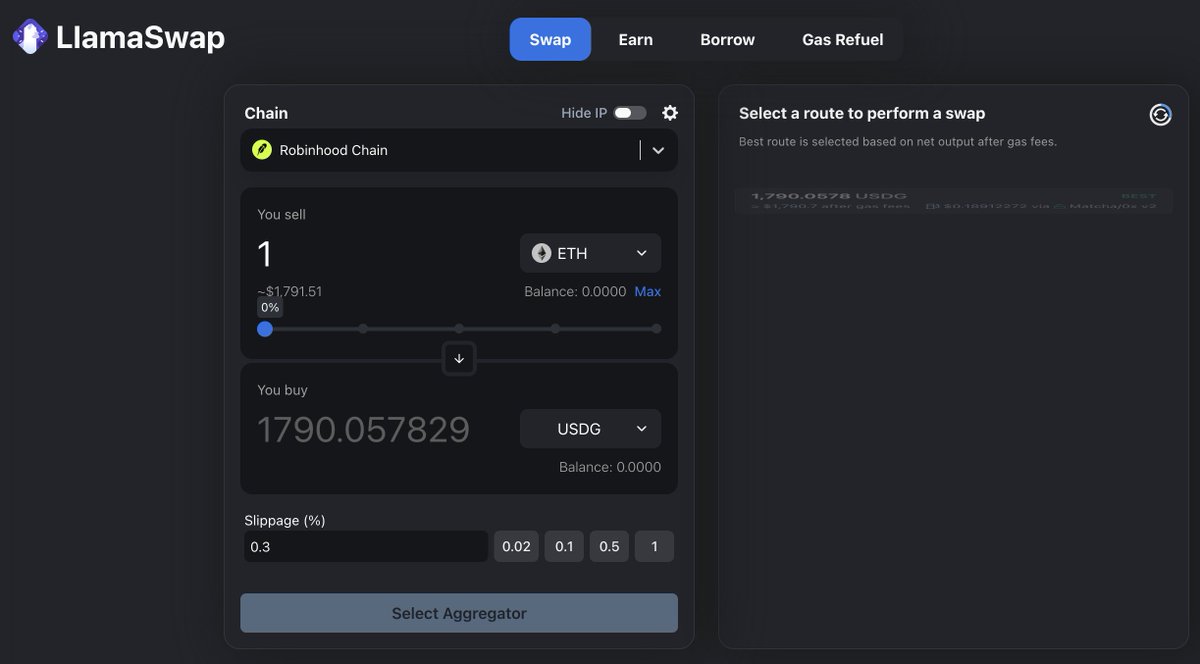This screenshot has width=1200, height=664.
Task: Click the LlamaSwap llama logo icon
Action: click(30, 38)
